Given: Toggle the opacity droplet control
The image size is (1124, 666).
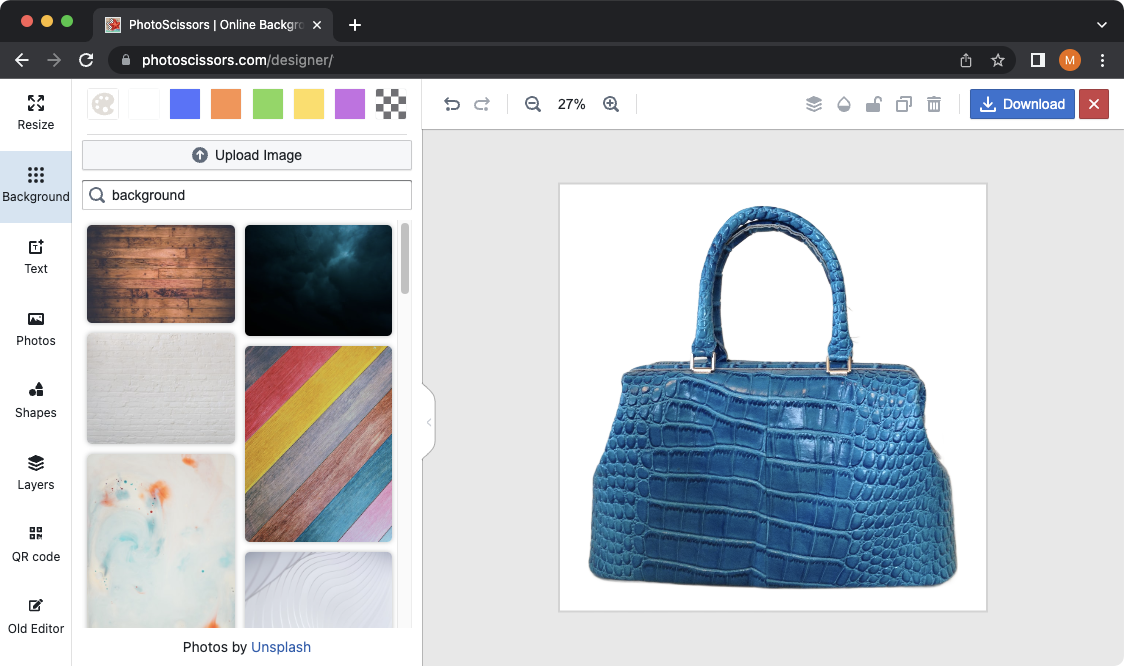Looking at the screenshot, I should (x=843, y=104).
